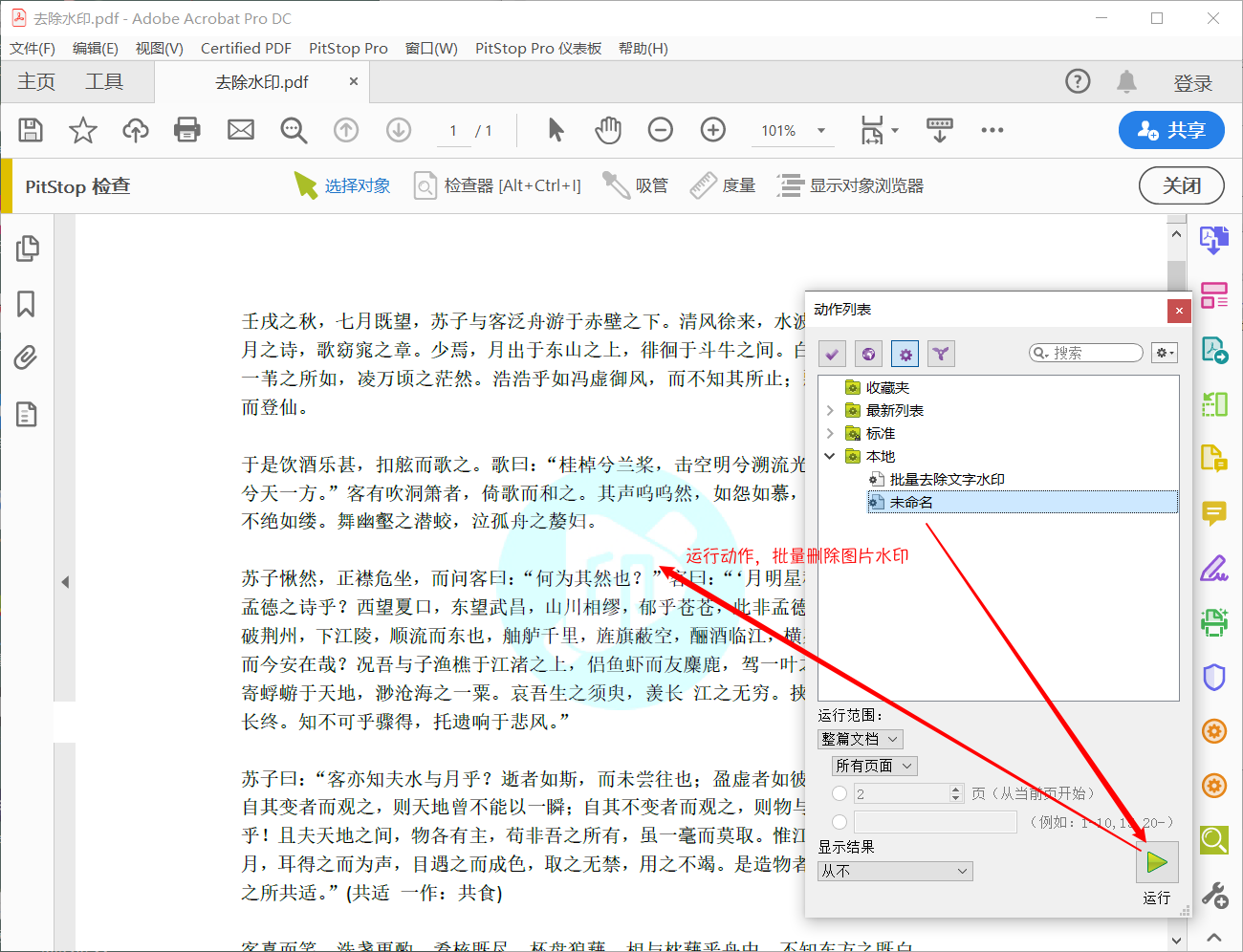Open the Comment tool in the right sidebar
The height and width of the screenshot is (952, 1243).
pos(1214,514)
